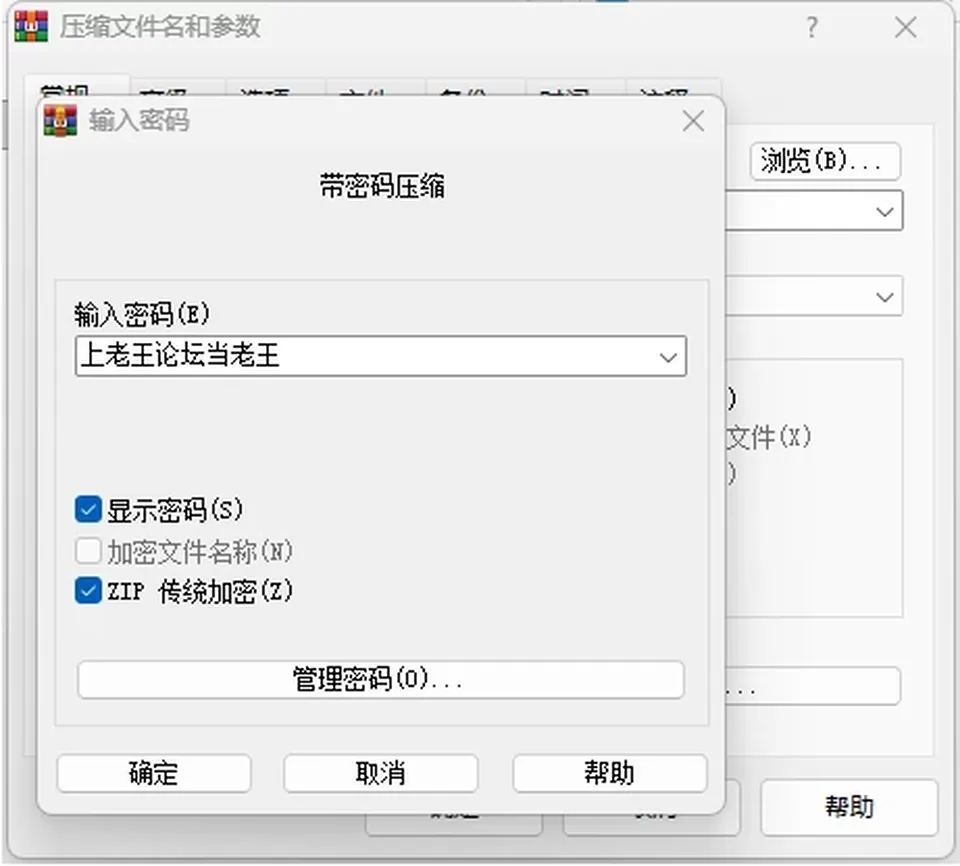Enable the 加密文件名称(N) checkbox
960x866 pixels.
(x=88, y=551)
